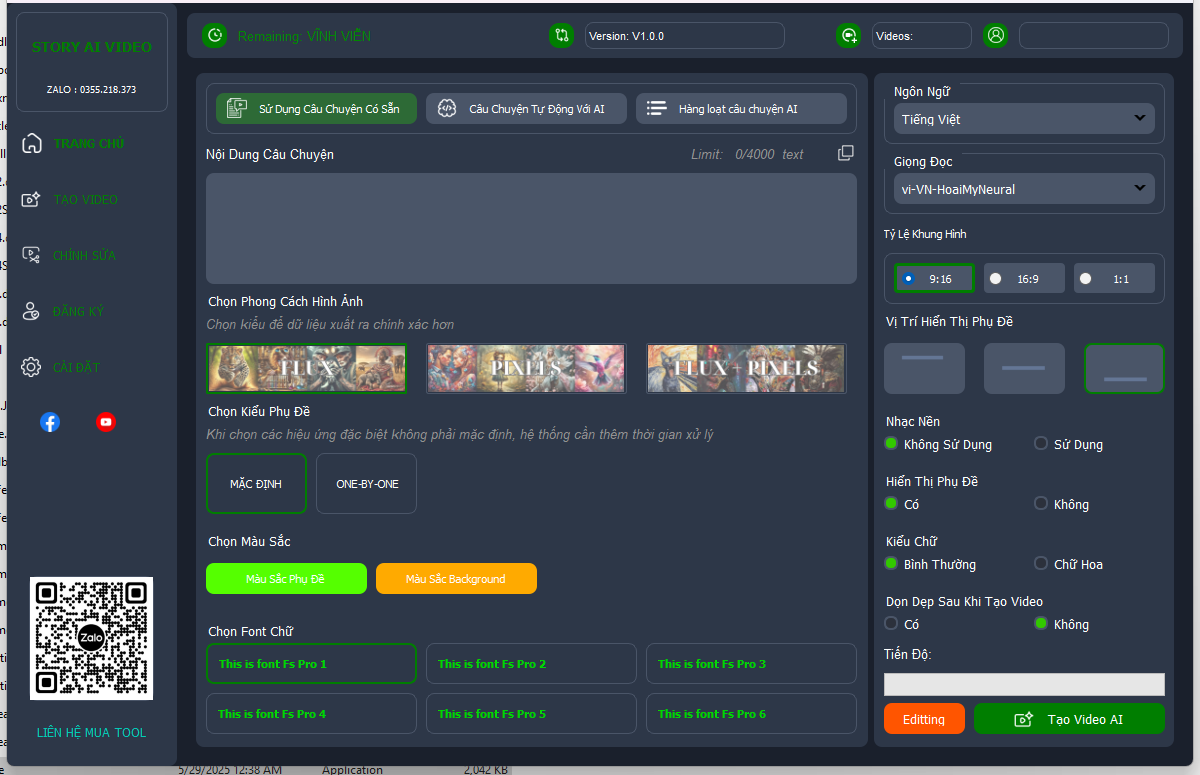Pick Màu Sắc Background orange color
1200x775 pixels.
456,579
